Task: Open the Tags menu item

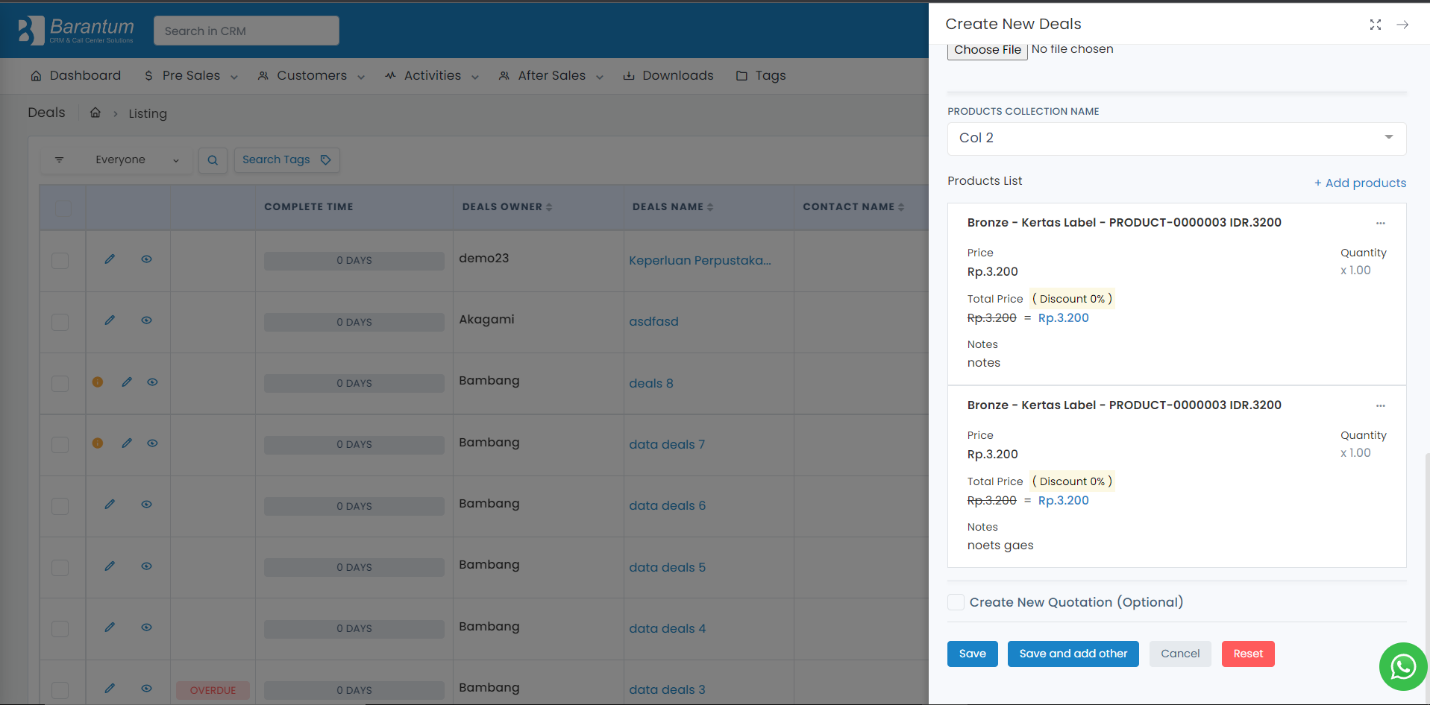Action: click(760, 76)
